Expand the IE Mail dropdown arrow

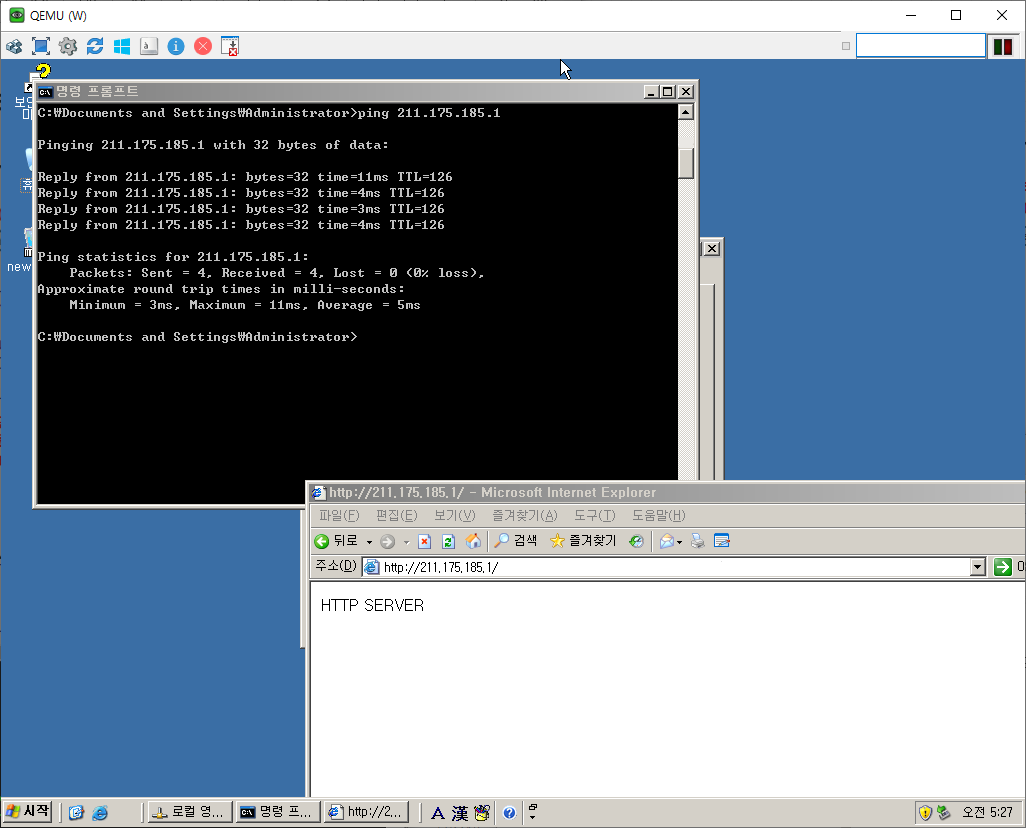[x=679, y=542]
